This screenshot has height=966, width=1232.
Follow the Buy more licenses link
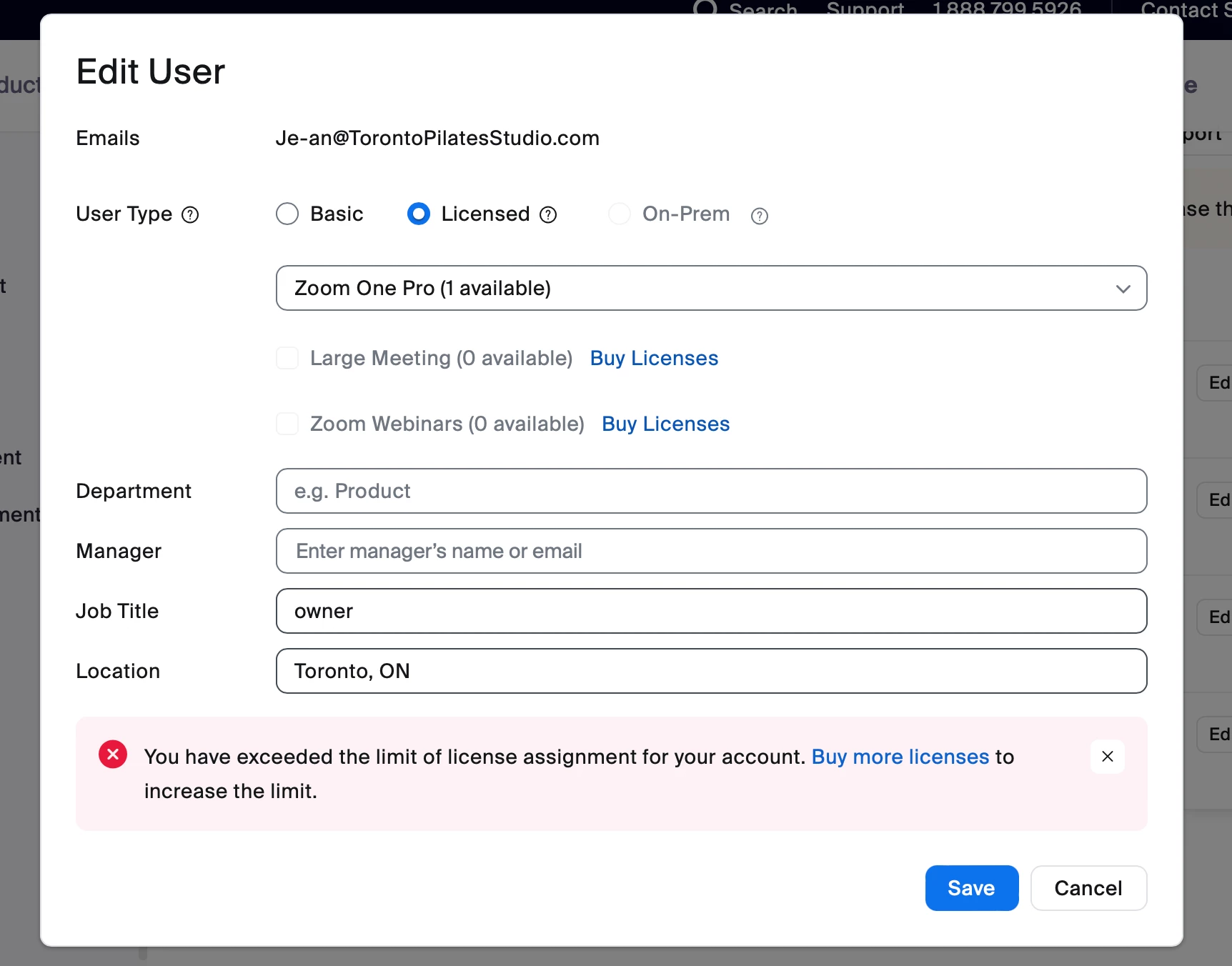[x=900, y=757]
